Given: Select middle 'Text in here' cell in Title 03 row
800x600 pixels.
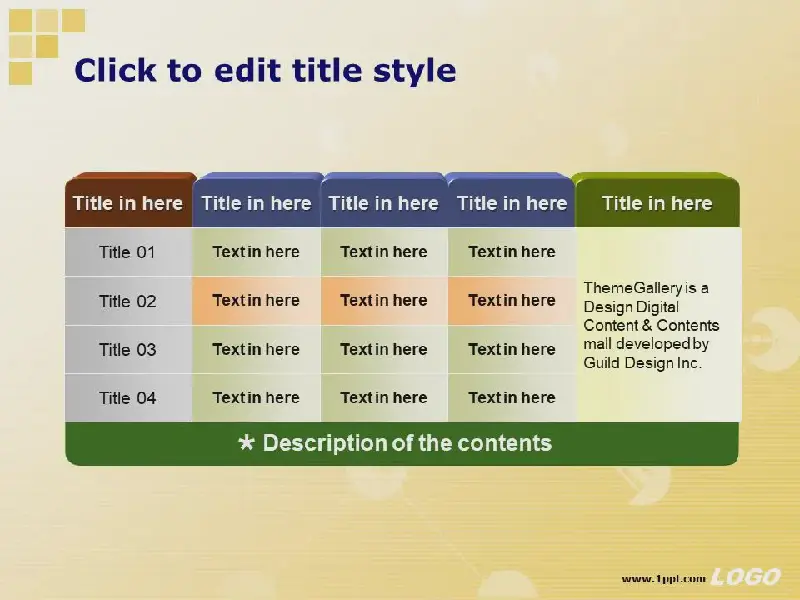Looking at the screenshot, I should [384, 349].
